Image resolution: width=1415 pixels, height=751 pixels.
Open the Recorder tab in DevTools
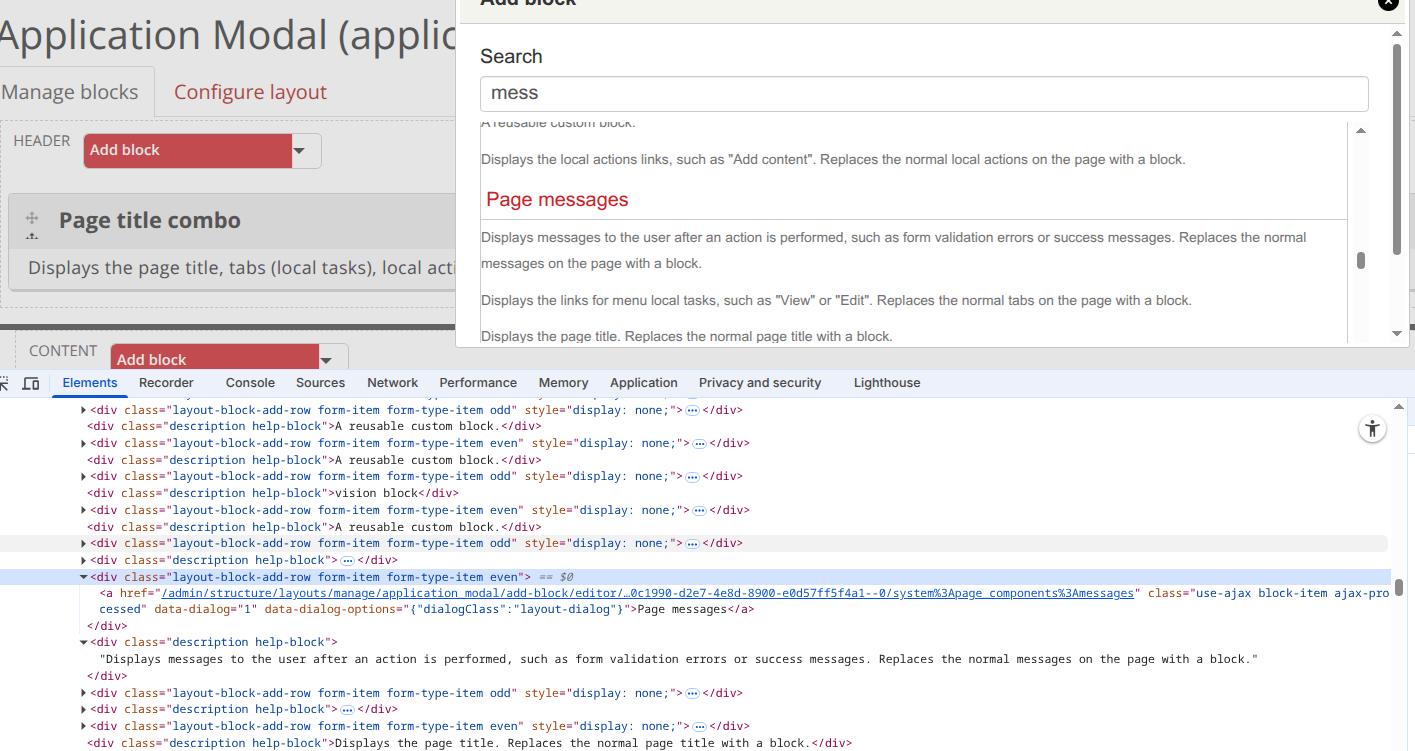[x=166, y=383]
